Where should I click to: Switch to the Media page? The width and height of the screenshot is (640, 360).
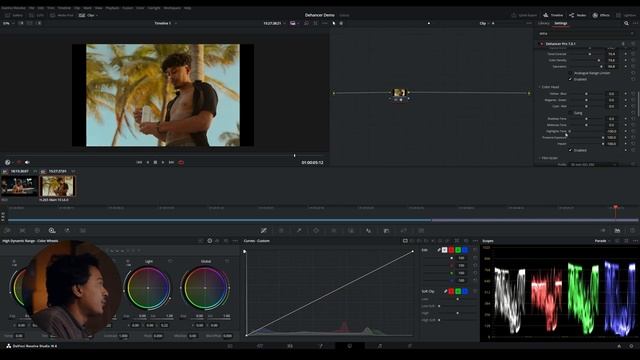tap(230, 346)
